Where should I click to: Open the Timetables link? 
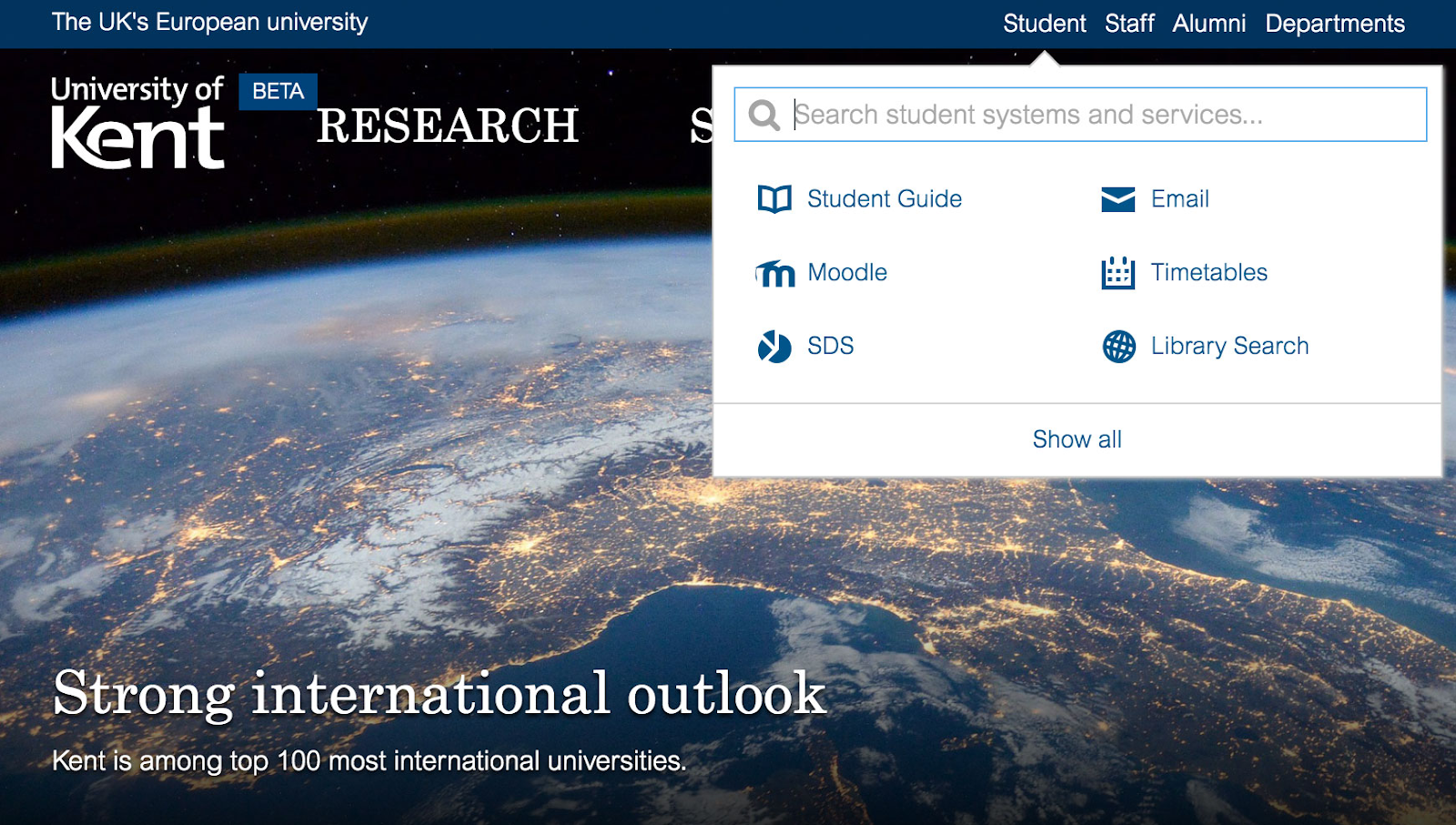click(x=1209, y=273)
